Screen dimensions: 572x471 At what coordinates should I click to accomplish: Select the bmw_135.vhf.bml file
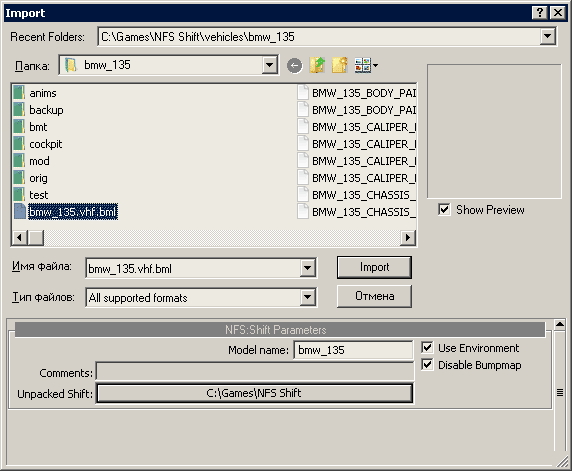coord(66,212)
